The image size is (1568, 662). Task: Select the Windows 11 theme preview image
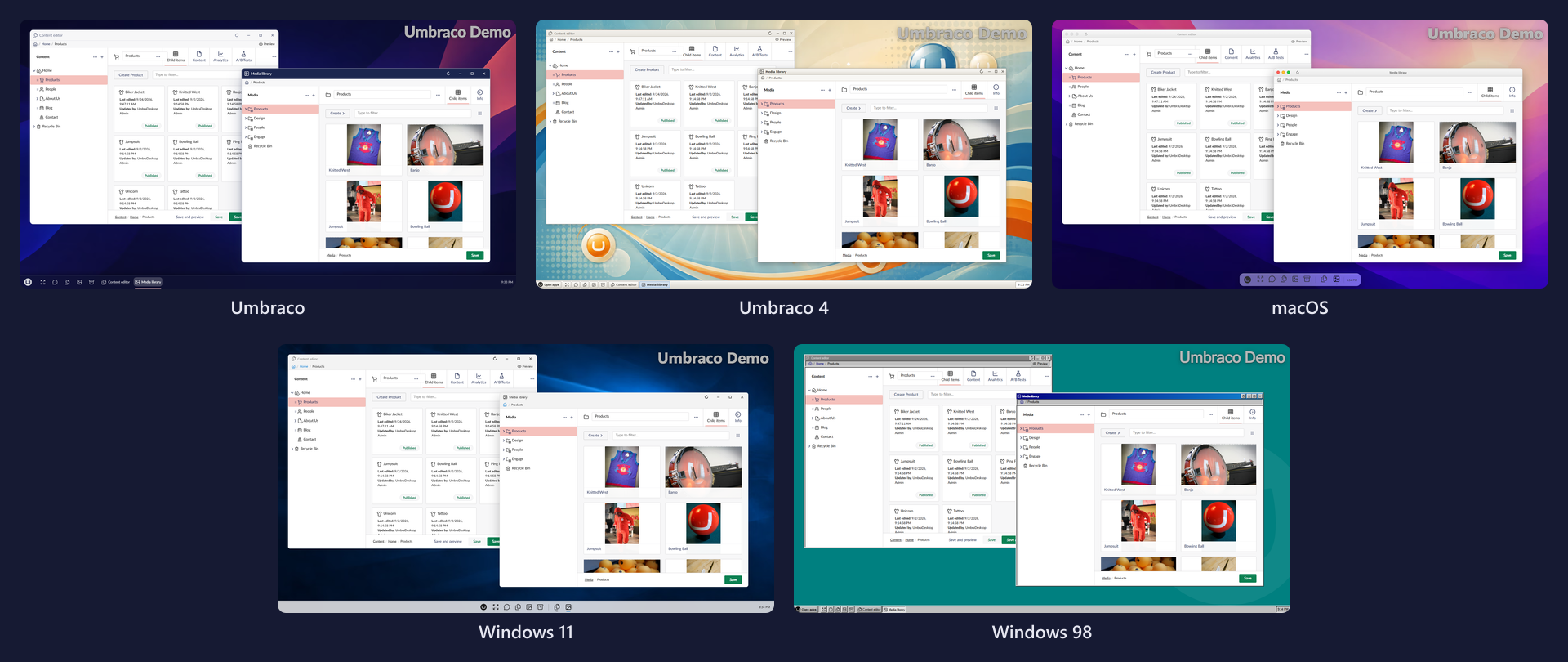pos(526,478)
